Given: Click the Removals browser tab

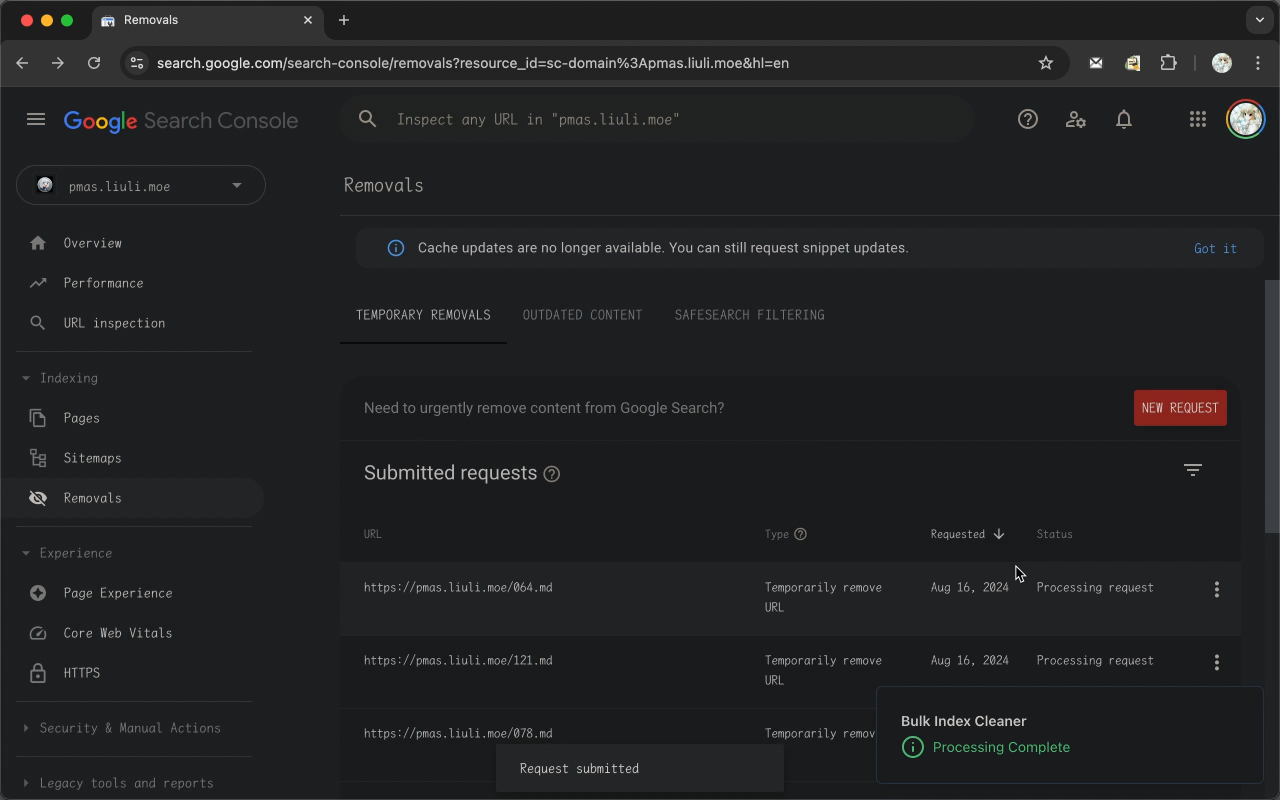Looking at the screenshot, I should coord(207,20).
